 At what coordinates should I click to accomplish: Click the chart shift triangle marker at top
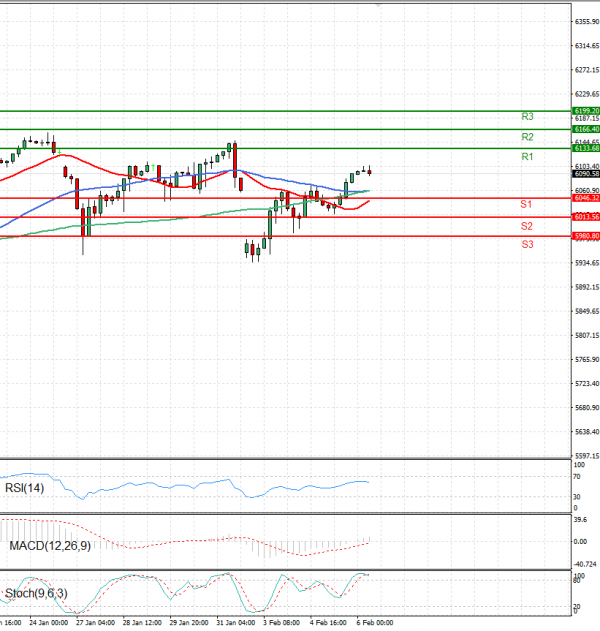pyautogui.click(x=378, y=4)
